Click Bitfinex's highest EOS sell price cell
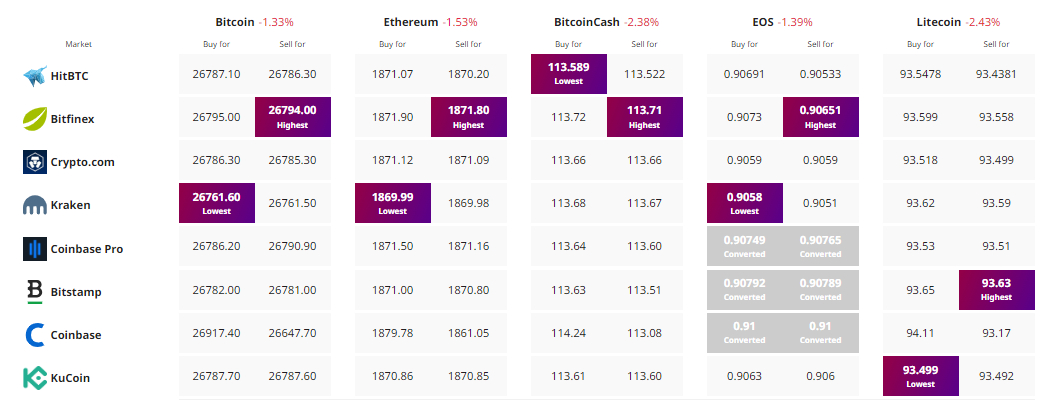1047x400 pixels. [x=820, y=117]
